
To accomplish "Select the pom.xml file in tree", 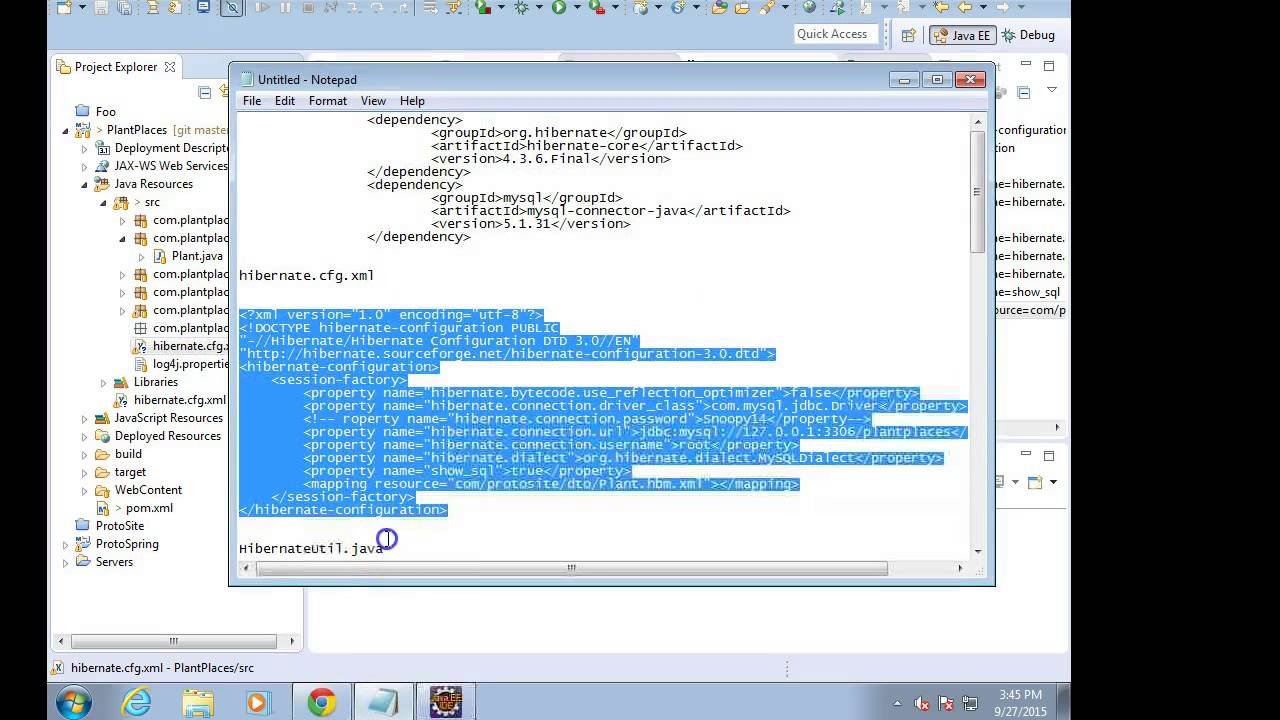I will pos(149,508).
